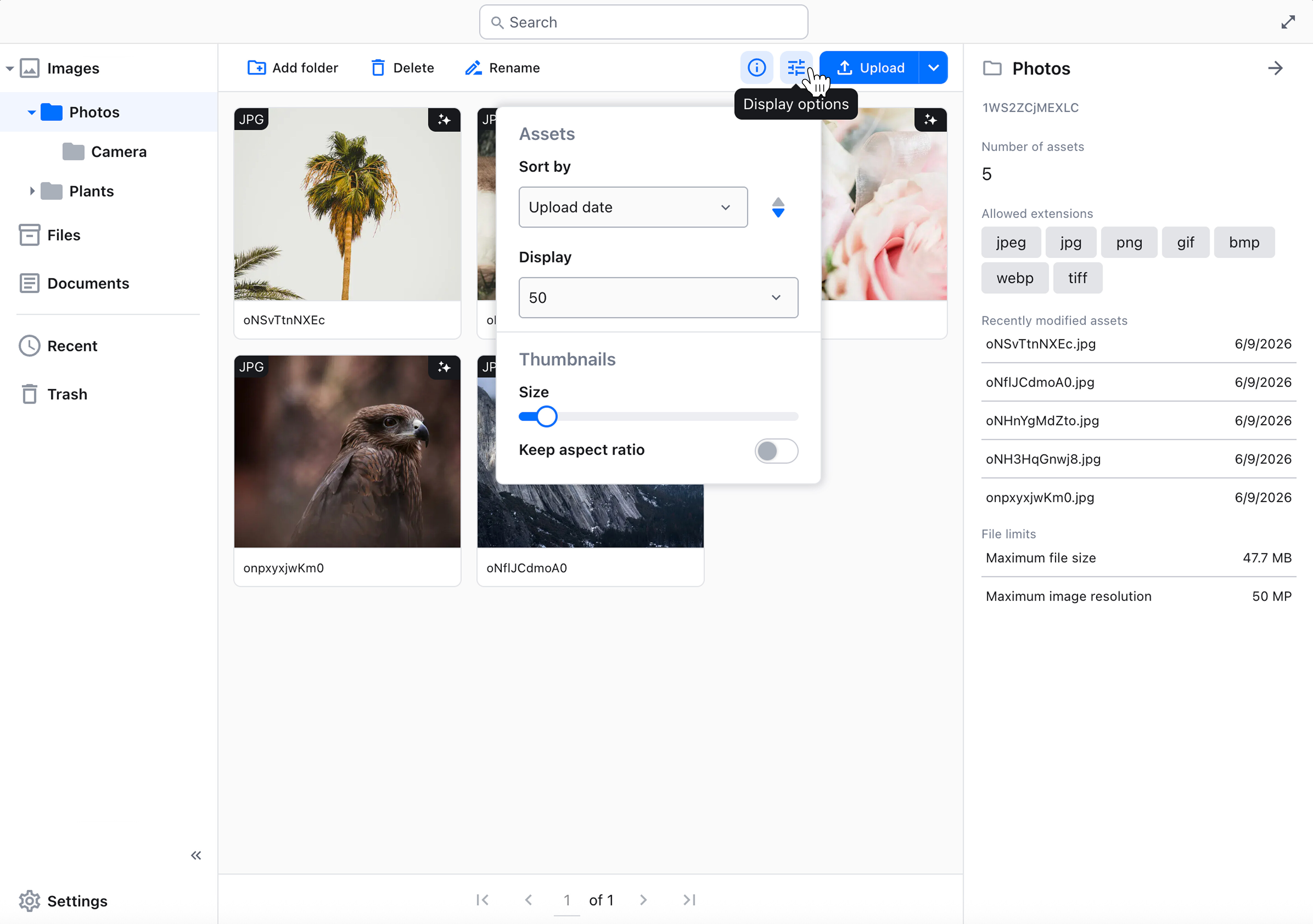
Task: Open Settings in the sidebar
Action: click(x=77, y=901)
